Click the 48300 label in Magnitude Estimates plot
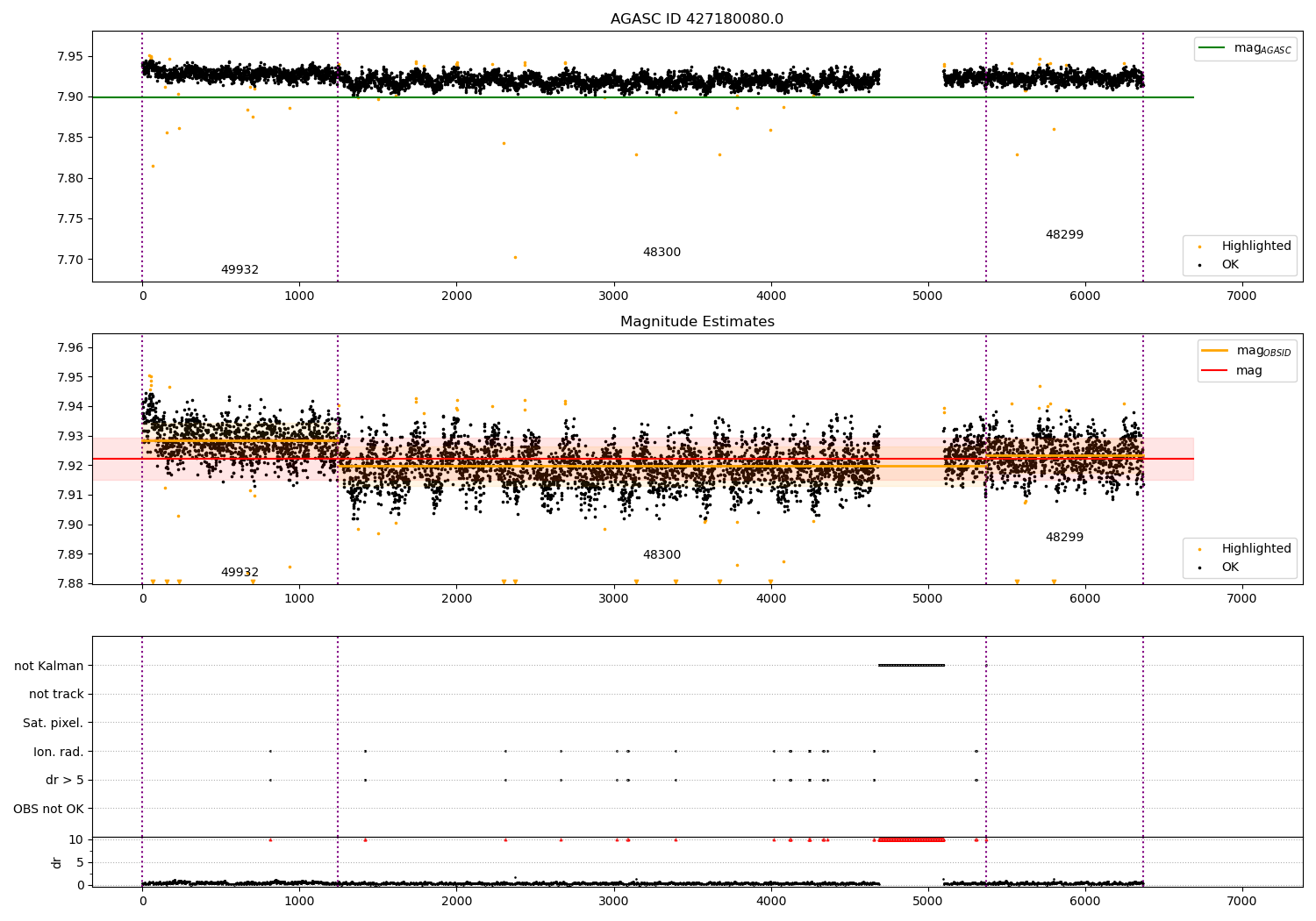The width and height of the screenshot is (1316, 921). pos(662,555)
